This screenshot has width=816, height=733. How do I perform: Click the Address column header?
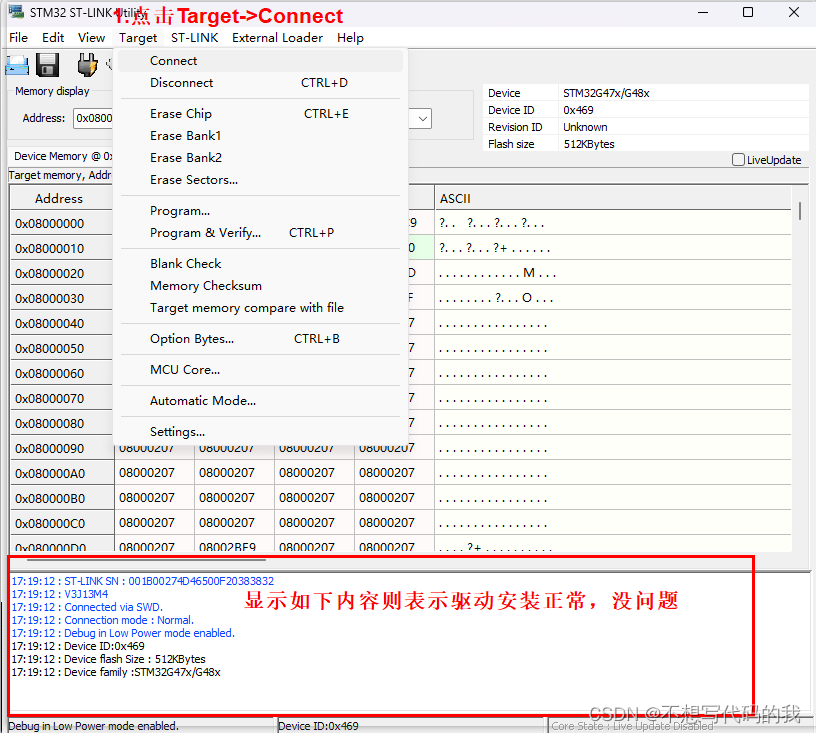[59, 198]
